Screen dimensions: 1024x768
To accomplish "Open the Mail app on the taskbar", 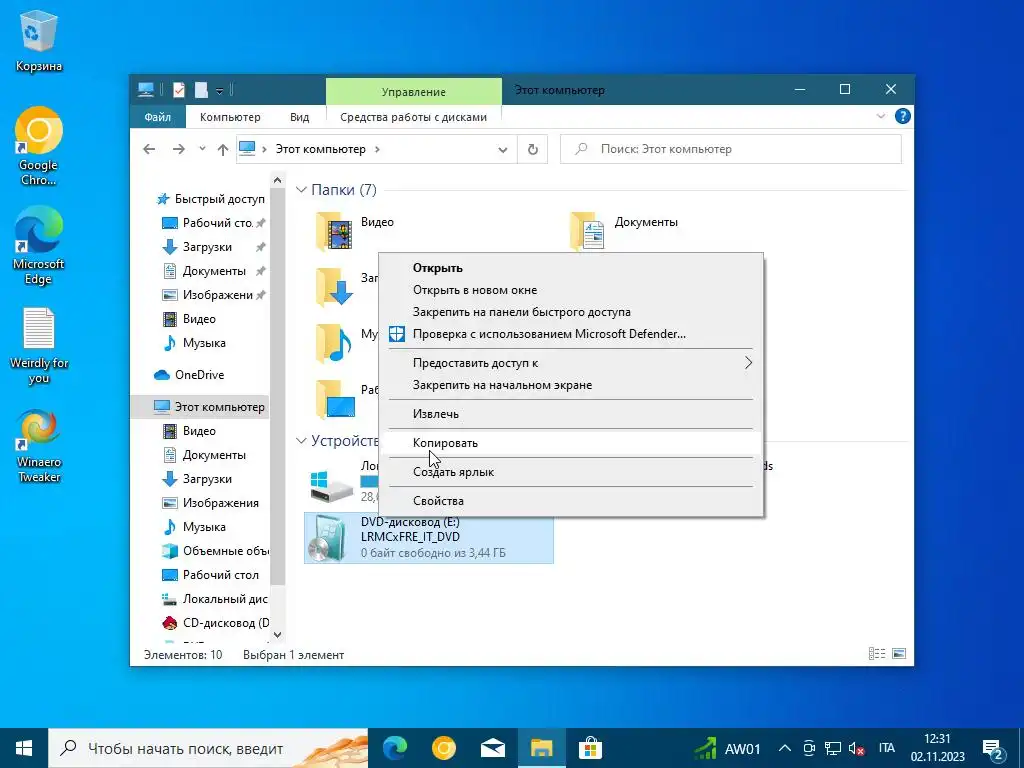I will (x=492, y=748).
